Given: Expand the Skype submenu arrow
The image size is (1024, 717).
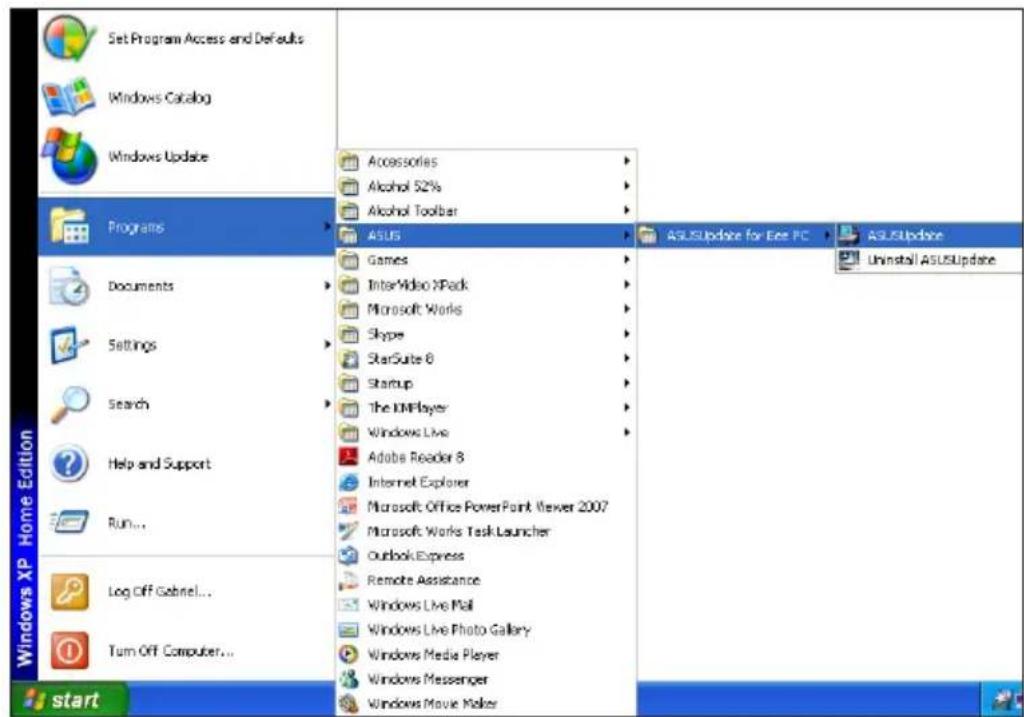Looking at the screenshot, I should pyautogui.click(x=626, y=334).
